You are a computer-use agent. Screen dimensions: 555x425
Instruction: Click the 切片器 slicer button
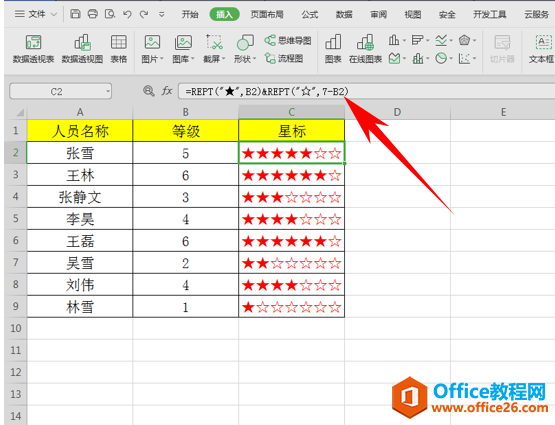click(502, 49)
